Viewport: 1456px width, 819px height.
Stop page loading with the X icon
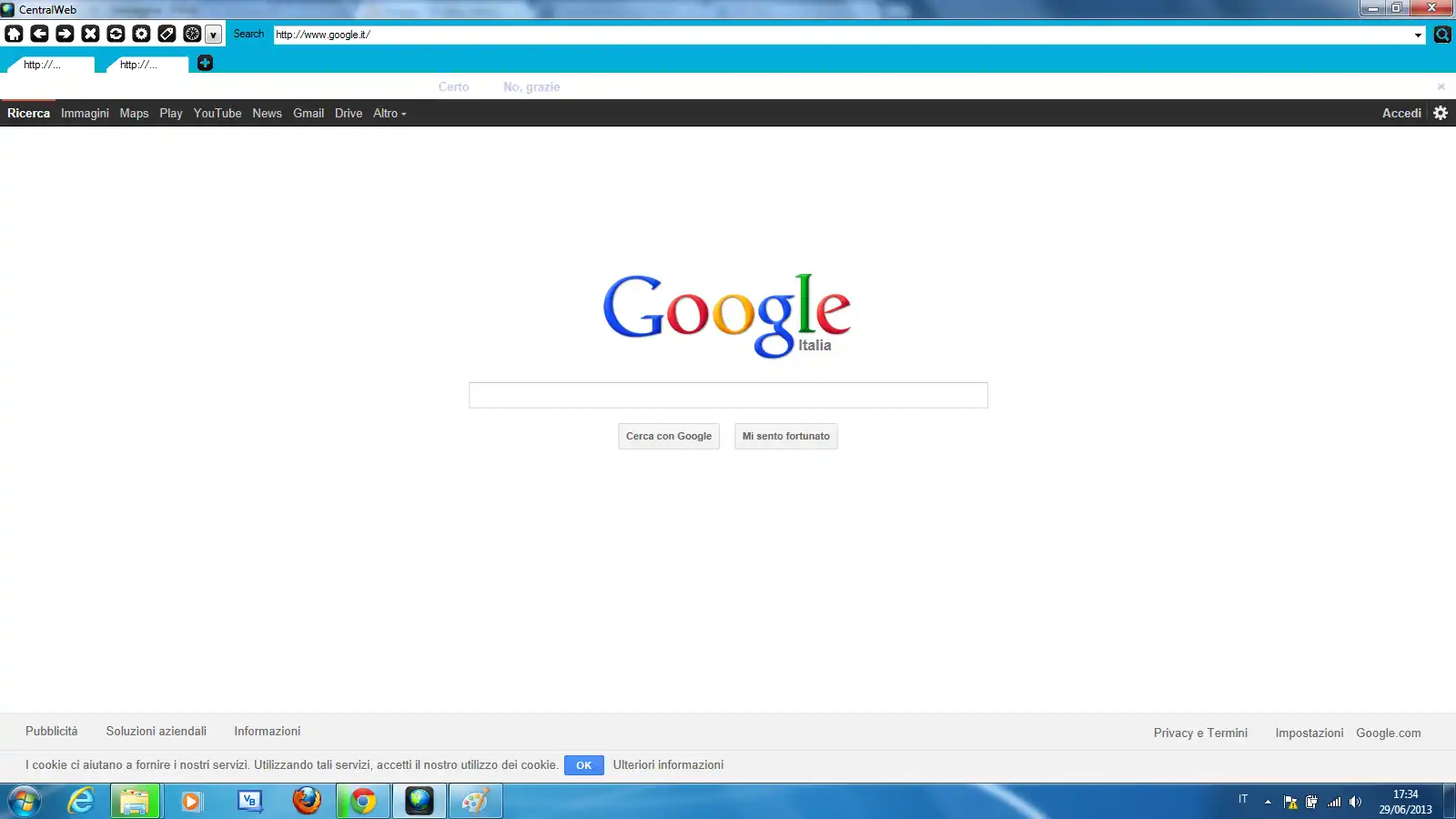(90, 34)
